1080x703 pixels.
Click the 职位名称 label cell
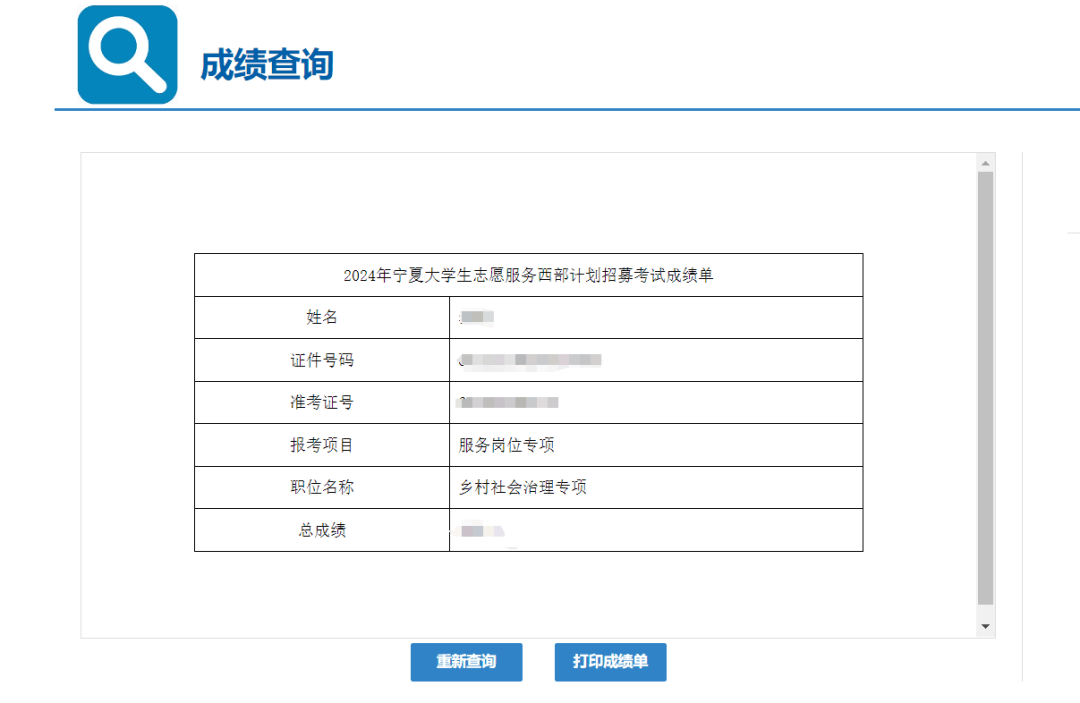tap(322, 487)
